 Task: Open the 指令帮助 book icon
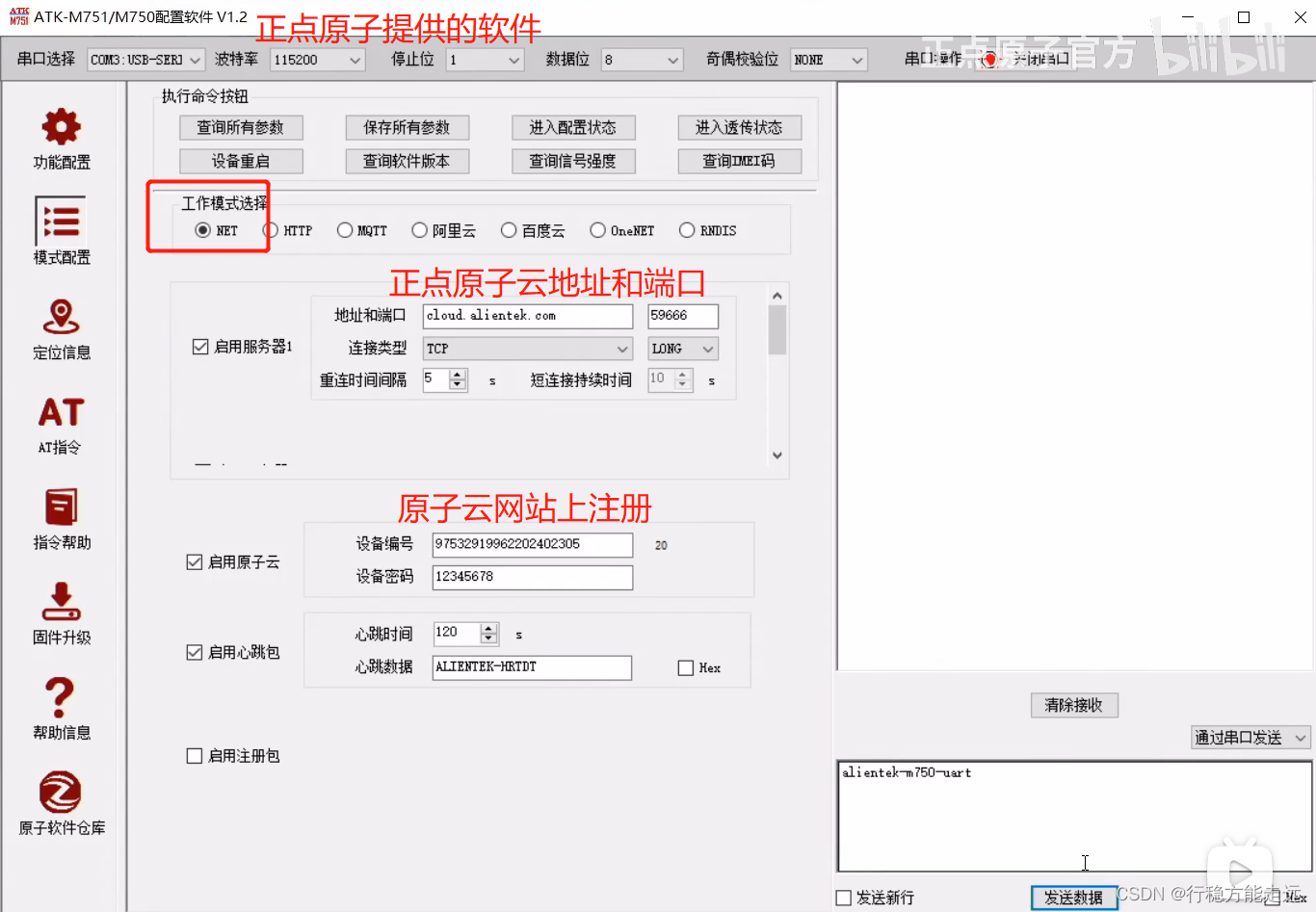coord(61,507)
